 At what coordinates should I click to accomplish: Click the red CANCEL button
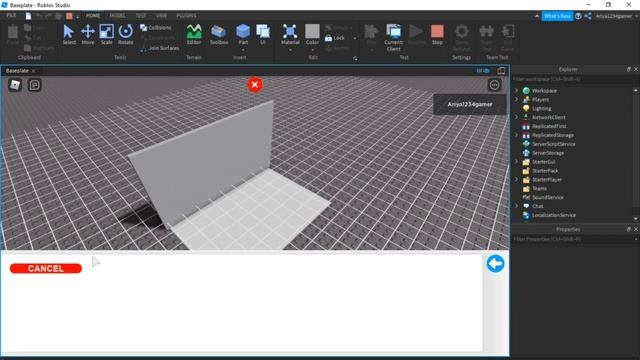point(46,269)
